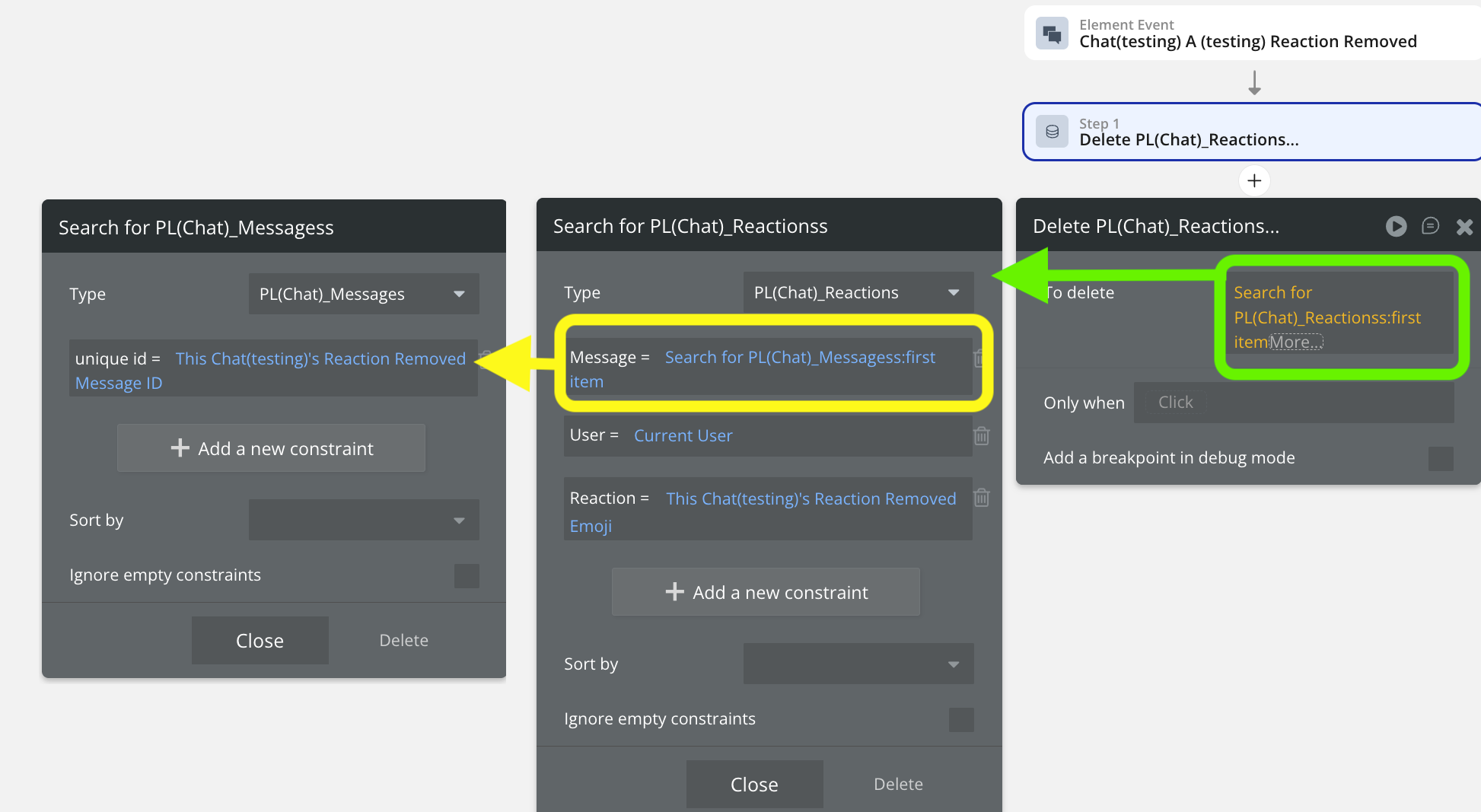The image size is (1481, 812).
Task: Expand the Sort by dropdown in the Reactions search
Action: [858, 664]
